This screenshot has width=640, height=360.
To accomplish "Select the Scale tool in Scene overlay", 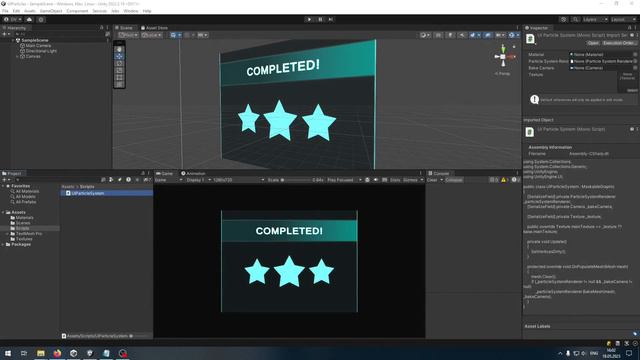I will pyautogui.click(x=119, y=70).
